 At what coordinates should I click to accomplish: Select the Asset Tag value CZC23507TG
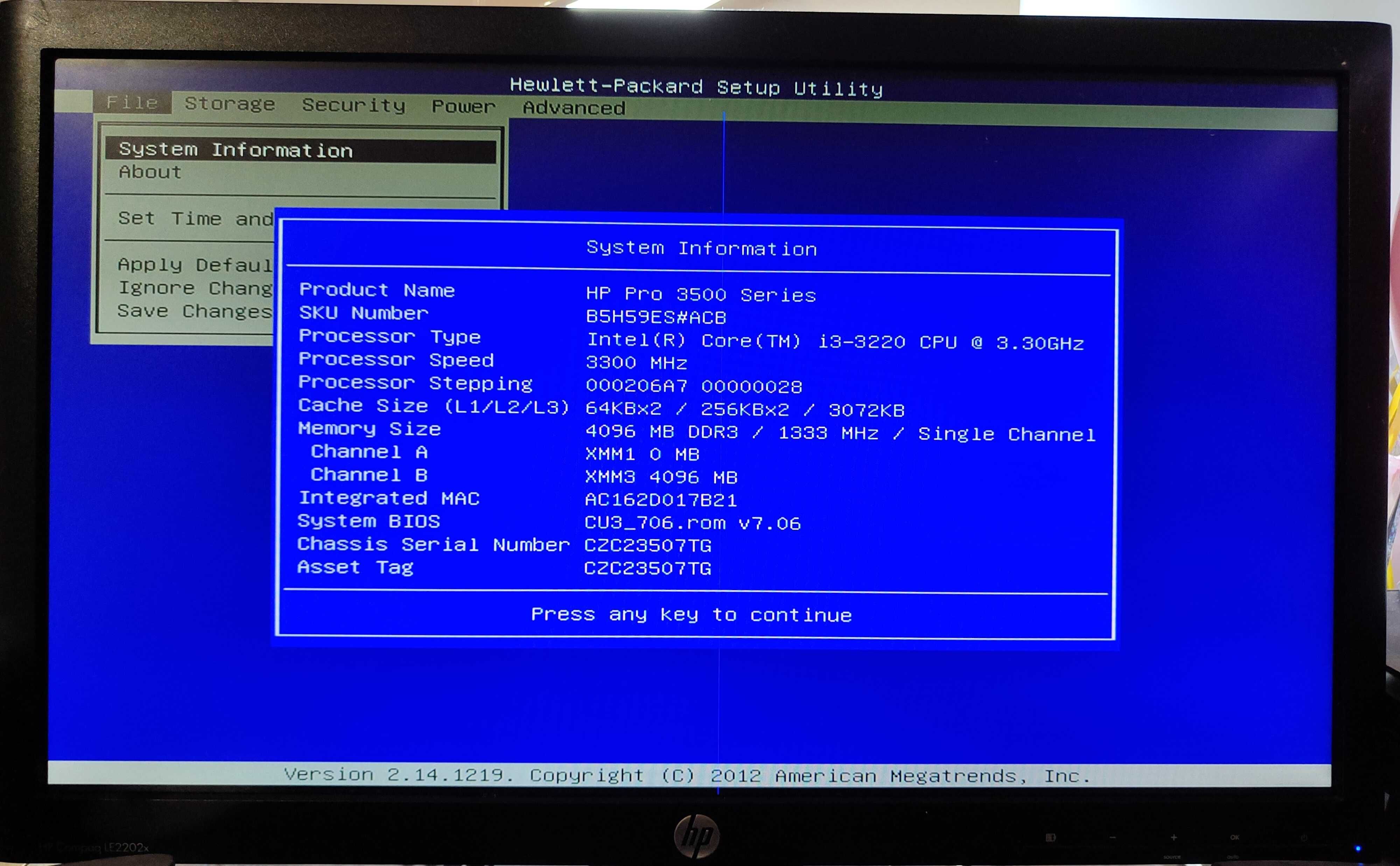tap(647, 568)
